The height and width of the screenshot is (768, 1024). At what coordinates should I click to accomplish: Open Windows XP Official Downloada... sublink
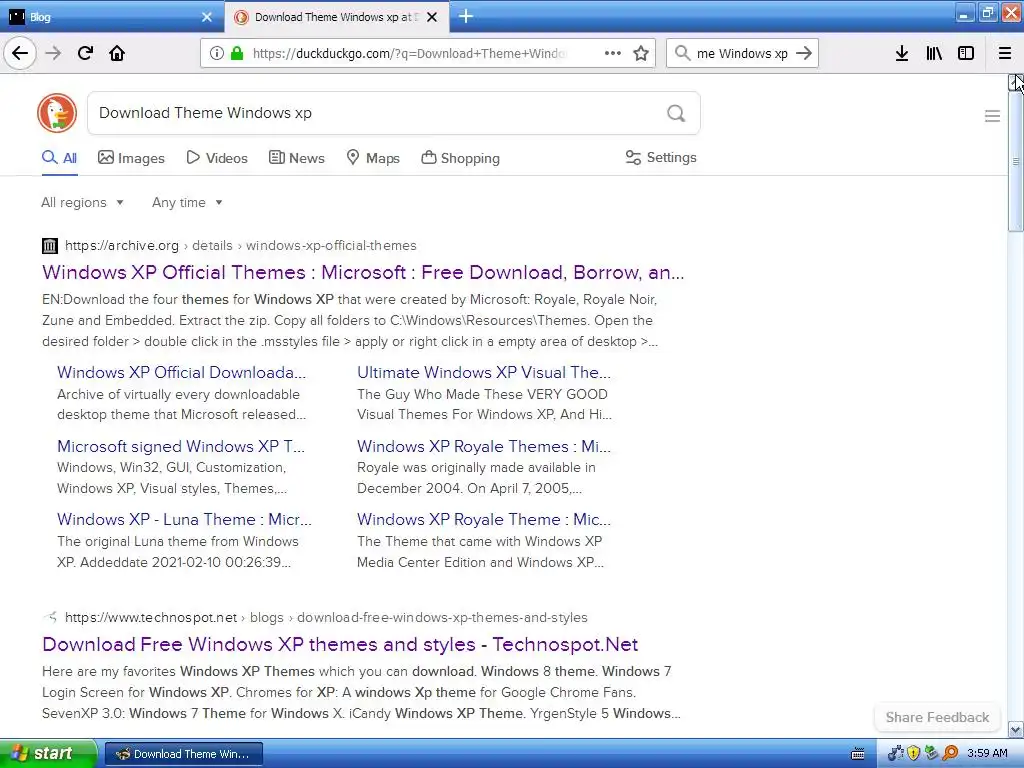(x=182, y=372)
